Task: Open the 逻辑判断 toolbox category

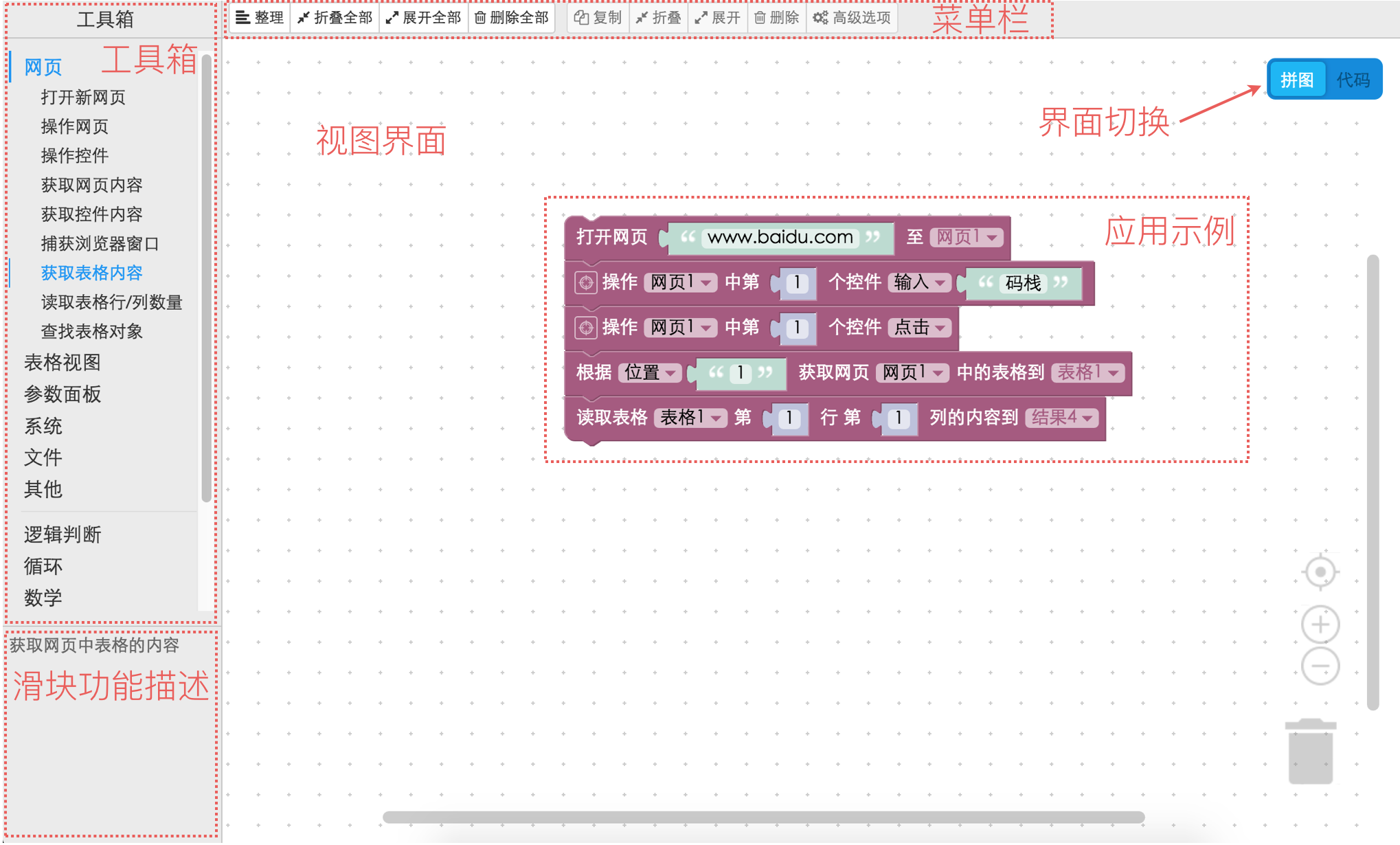Action: (x=63, y=534)
